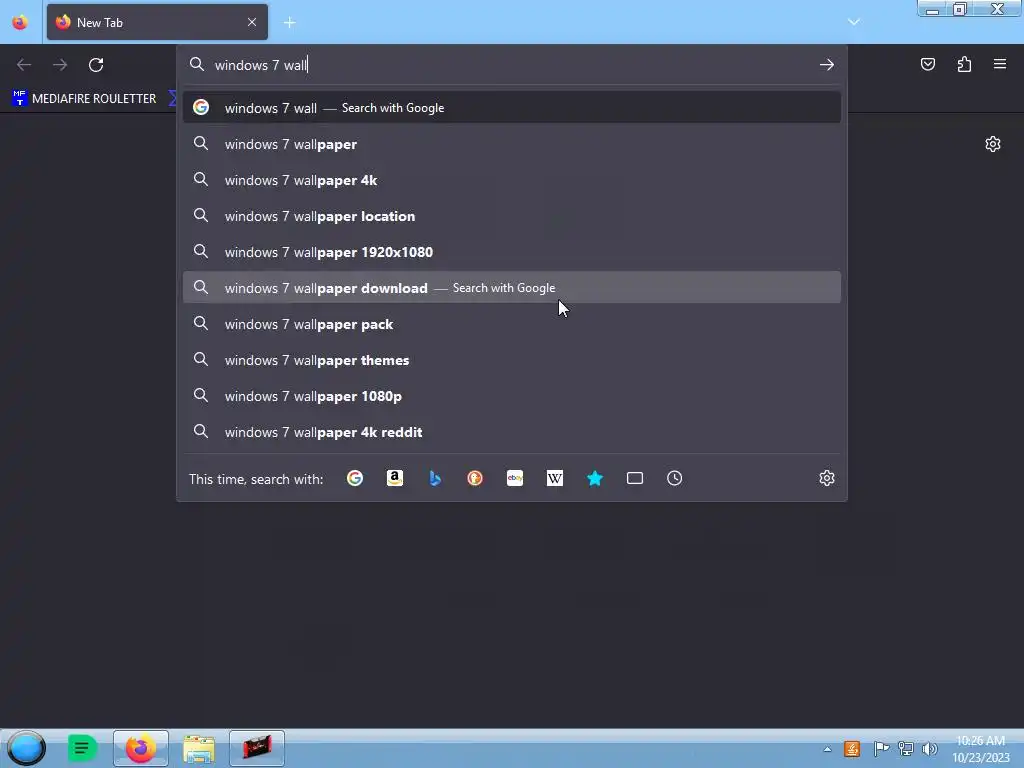Search open tabs via tabs icon
Image resolution: width=1024 pixels, height=768 pixels.
pyautogui.click(x=635, y=478)
